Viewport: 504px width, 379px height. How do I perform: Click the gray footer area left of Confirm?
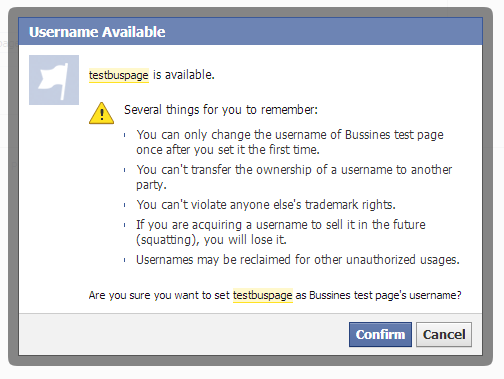[x=183, y=334]
